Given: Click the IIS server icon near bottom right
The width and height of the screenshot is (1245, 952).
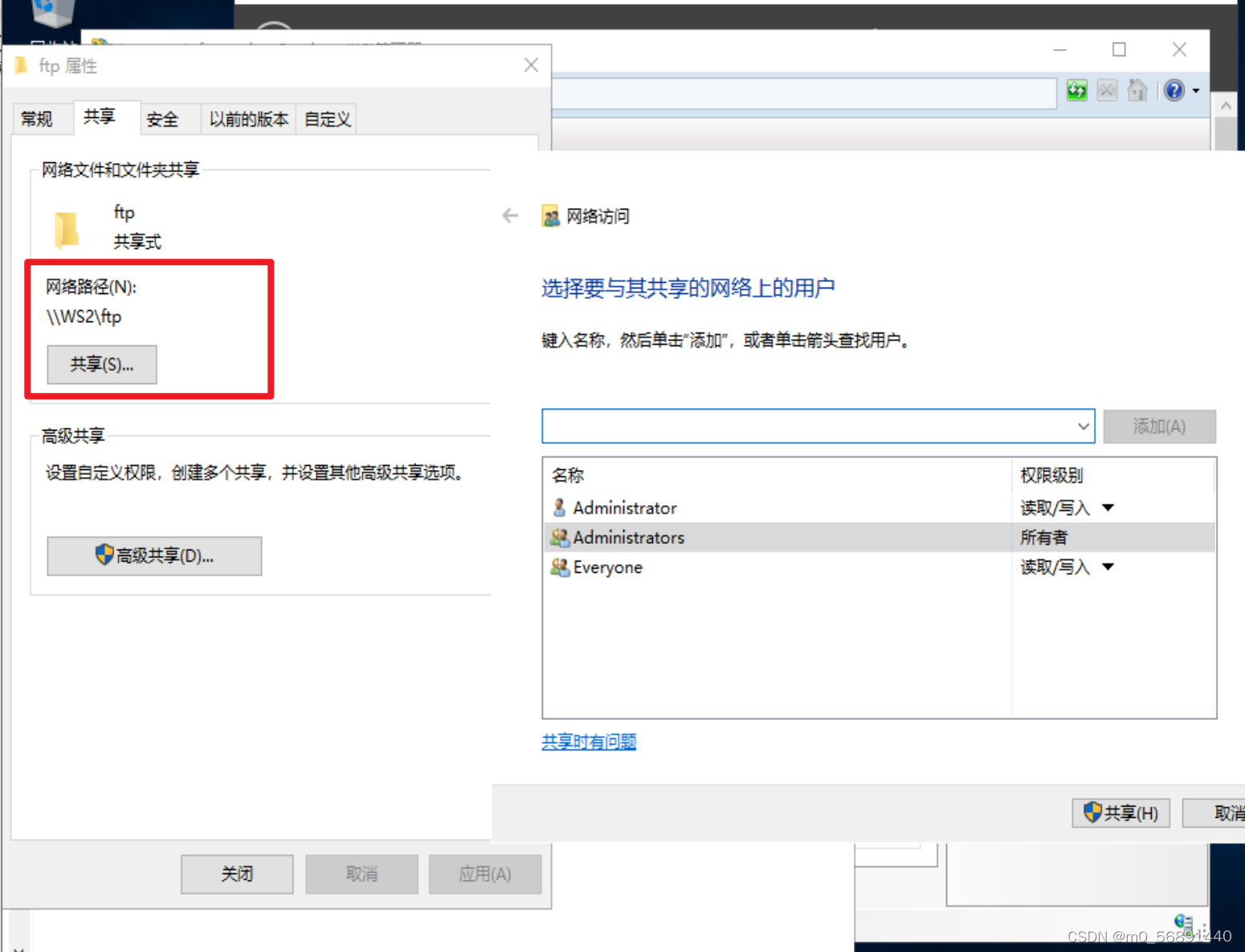Looking at the screenshot, I should (x=1182, y=921).
